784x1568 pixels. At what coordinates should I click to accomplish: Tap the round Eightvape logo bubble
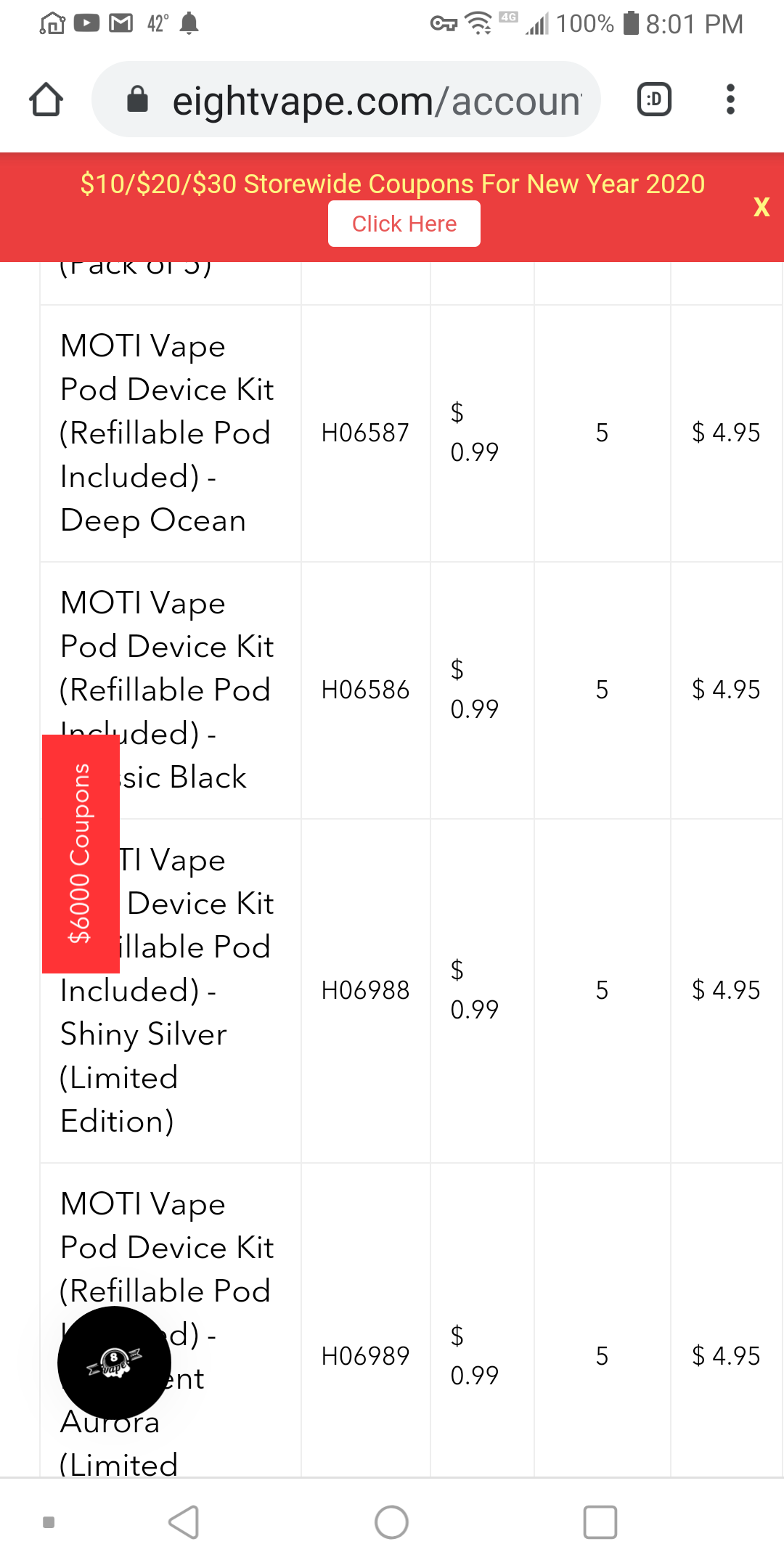pyautogui.click(x=114, y=1363)
